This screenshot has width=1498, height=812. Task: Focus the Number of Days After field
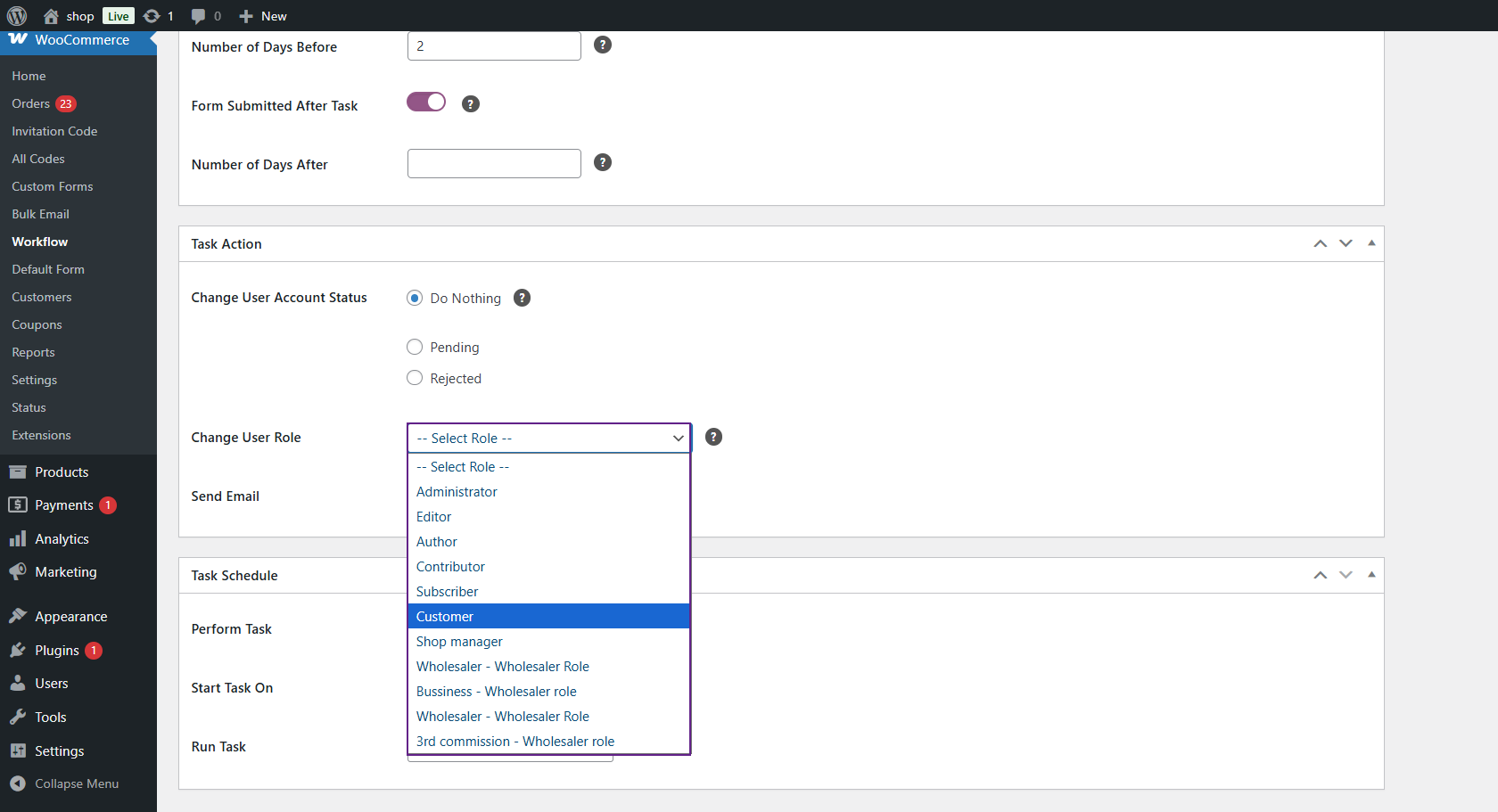point(494,164)
